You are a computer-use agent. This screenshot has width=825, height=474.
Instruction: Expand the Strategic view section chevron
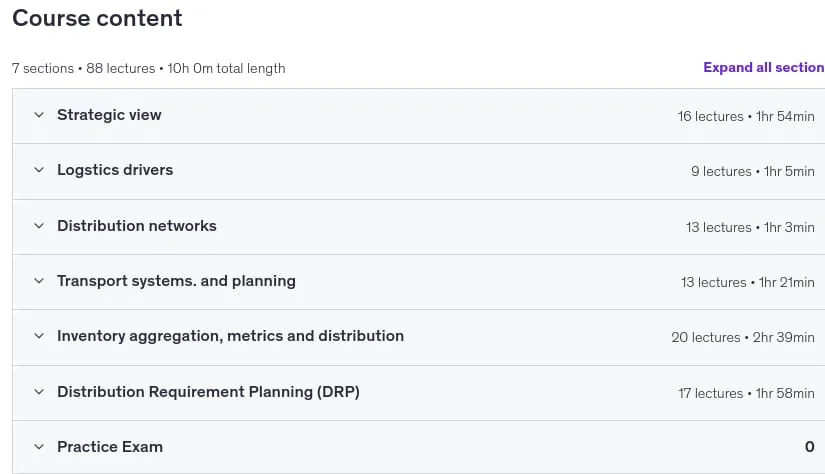tap(39, 115)
